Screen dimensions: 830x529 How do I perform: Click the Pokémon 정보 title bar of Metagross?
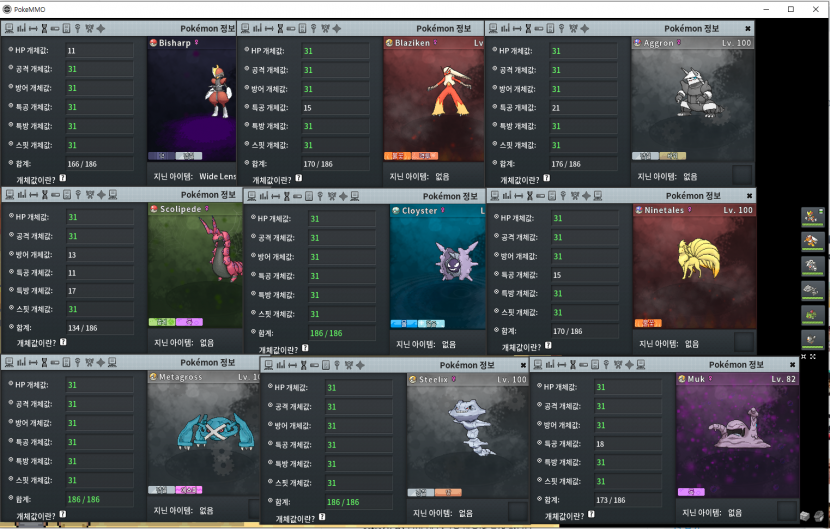[x=207, y=362]
